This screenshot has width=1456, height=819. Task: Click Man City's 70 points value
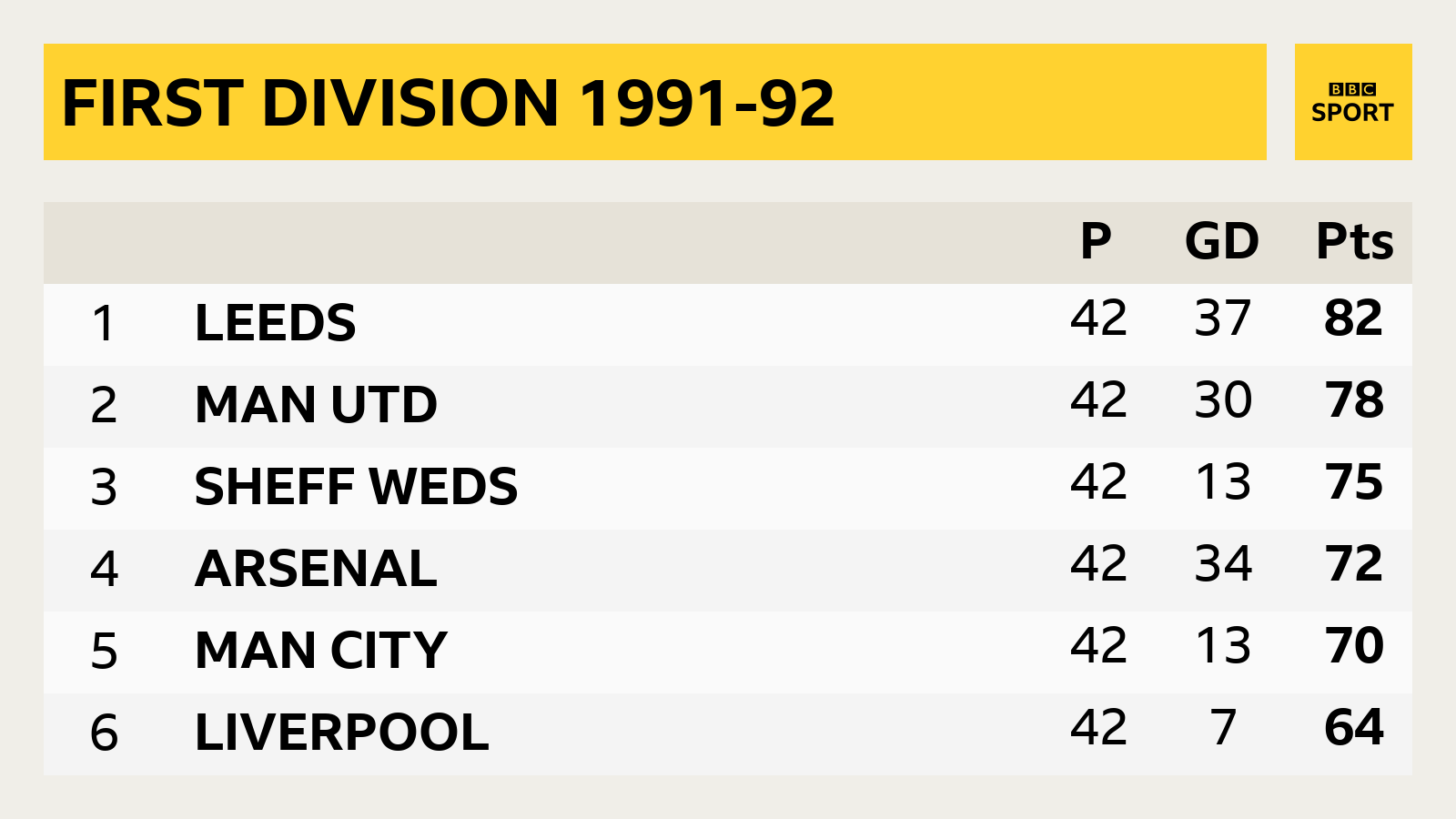pyautogui.click(x=1354, y=645)
